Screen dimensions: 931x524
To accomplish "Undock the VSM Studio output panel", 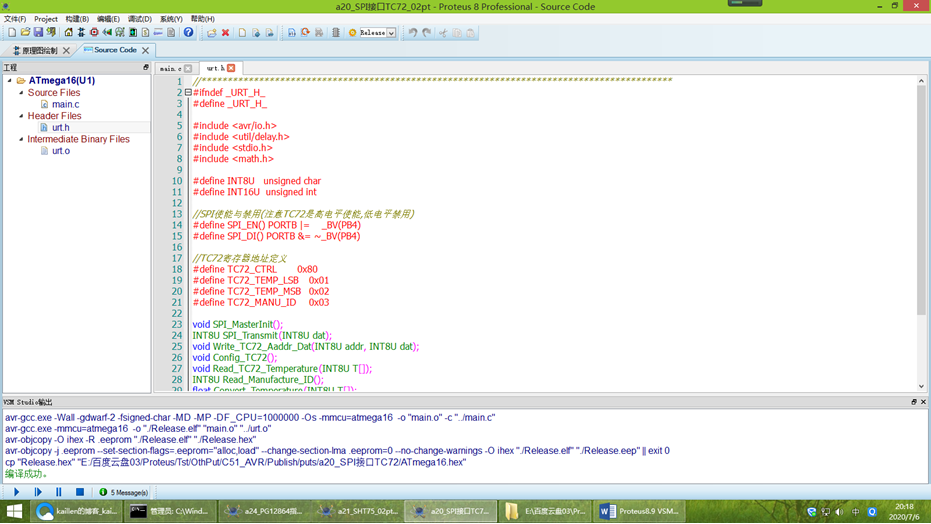I will click(x=914, y=402).
